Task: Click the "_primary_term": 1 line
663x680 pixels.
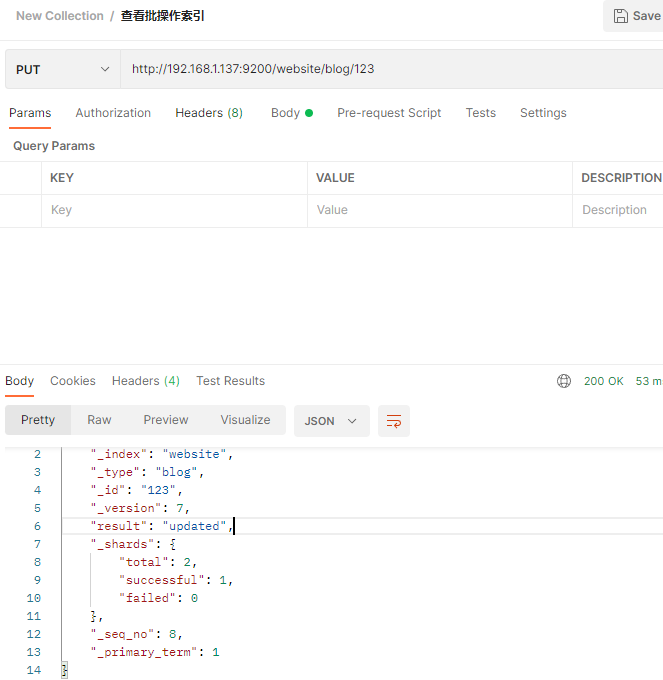Action: 155,652
